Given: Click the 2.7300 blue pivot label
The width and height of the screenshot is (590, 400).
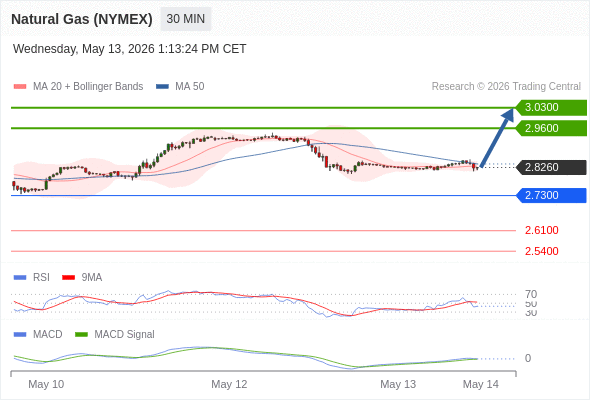Looking at the screenshot, I should (x=551, y=196).
